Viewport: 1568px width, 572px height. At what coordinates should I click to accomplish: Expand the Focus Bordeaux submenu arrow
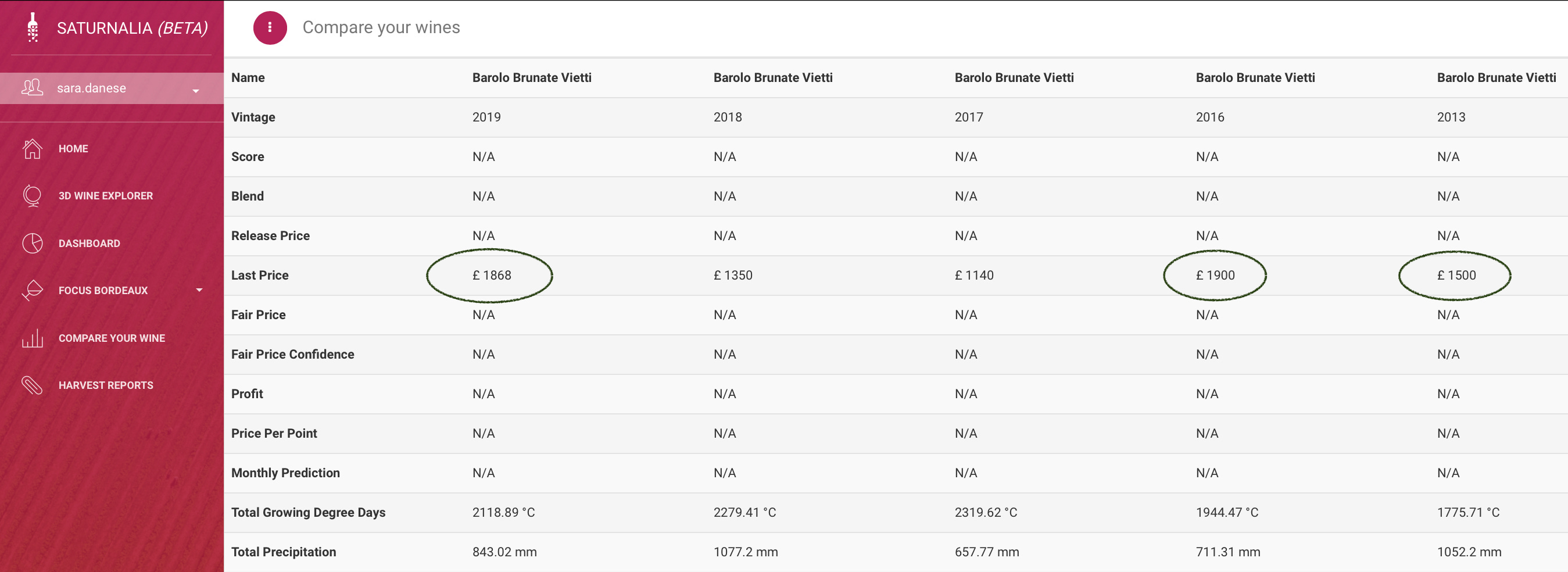click(x=199, y=290)
